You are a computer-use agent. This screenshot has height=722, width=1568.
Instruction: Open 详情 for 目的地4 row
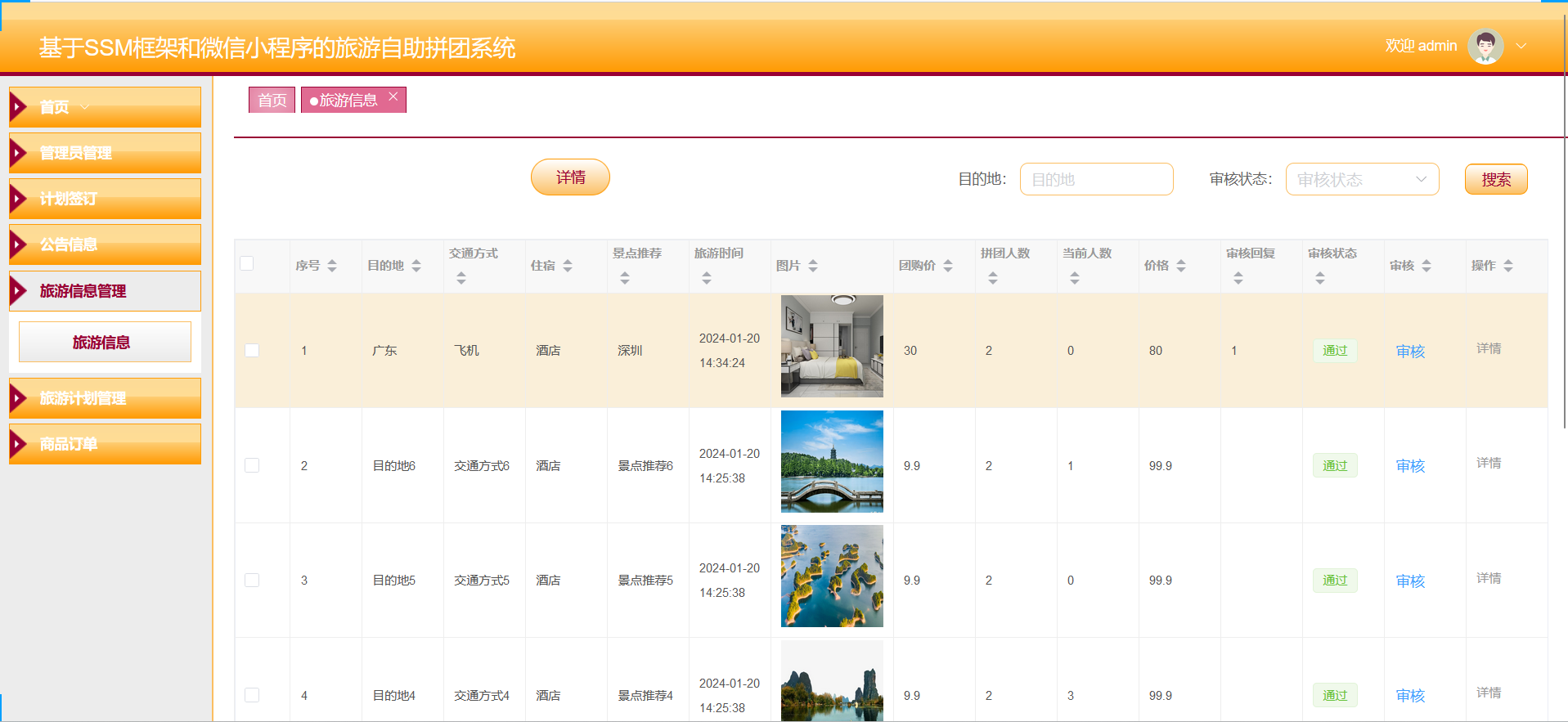(x=1489, y=693)
